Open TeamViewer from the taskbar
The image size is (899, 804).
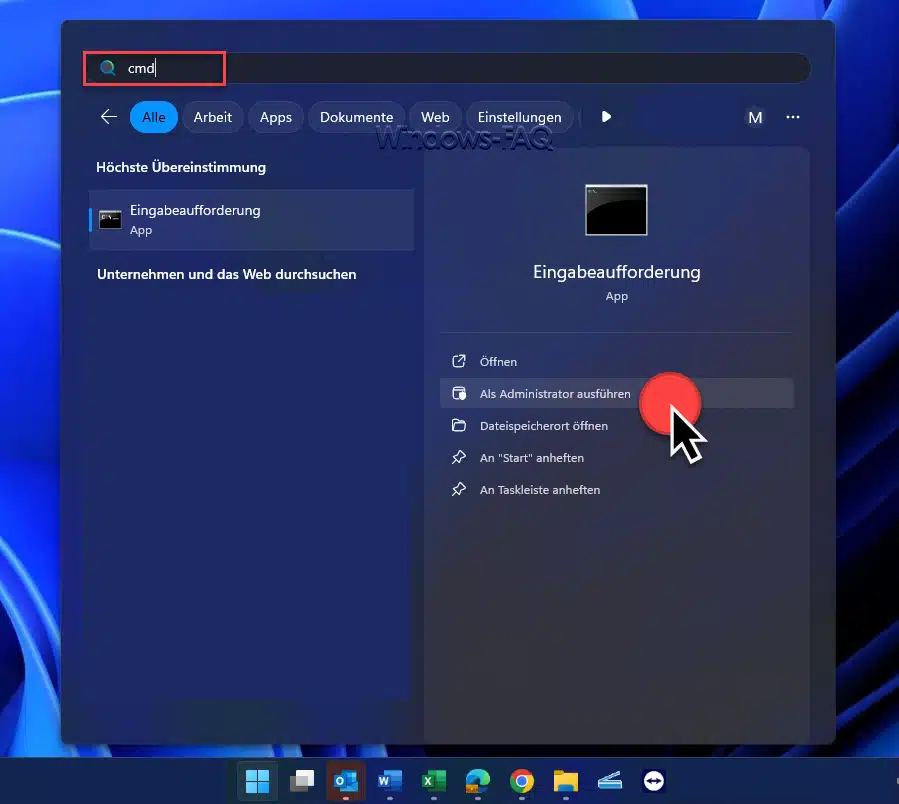(x=654, y=781)
